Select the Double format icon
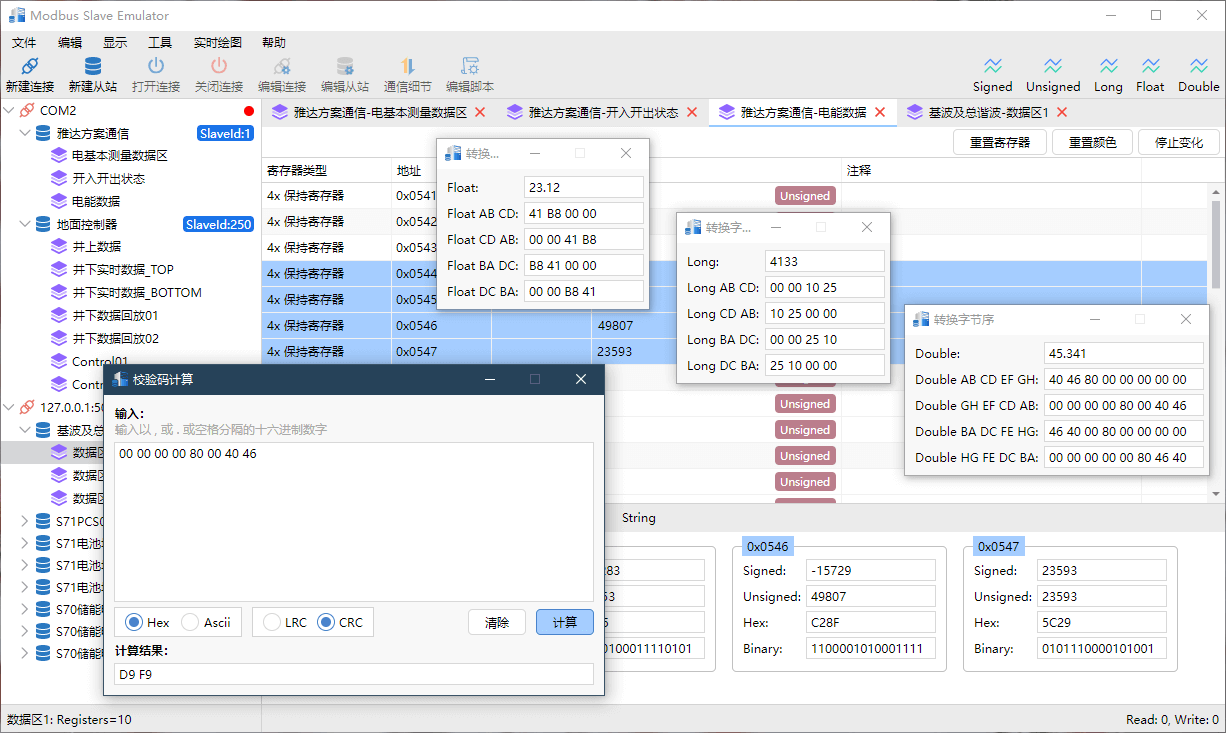The height and width of the screenshot is (733, 1226). click(1198, 67)
